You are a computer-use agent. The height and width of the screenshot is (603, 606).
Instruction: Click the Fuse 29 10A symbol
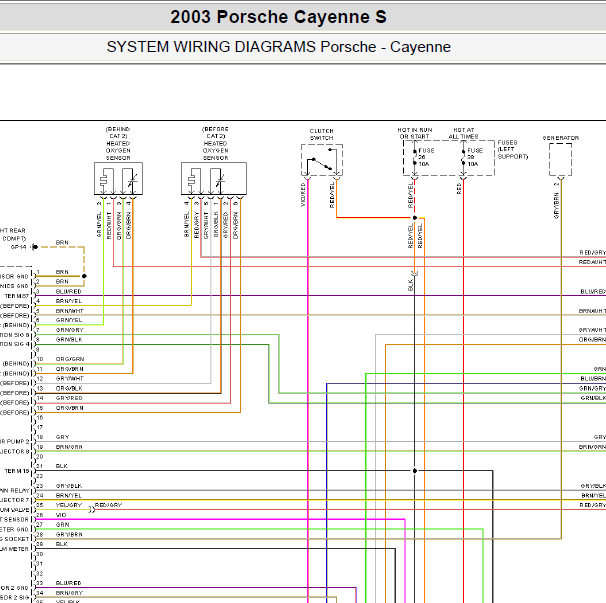pos(463,157)
